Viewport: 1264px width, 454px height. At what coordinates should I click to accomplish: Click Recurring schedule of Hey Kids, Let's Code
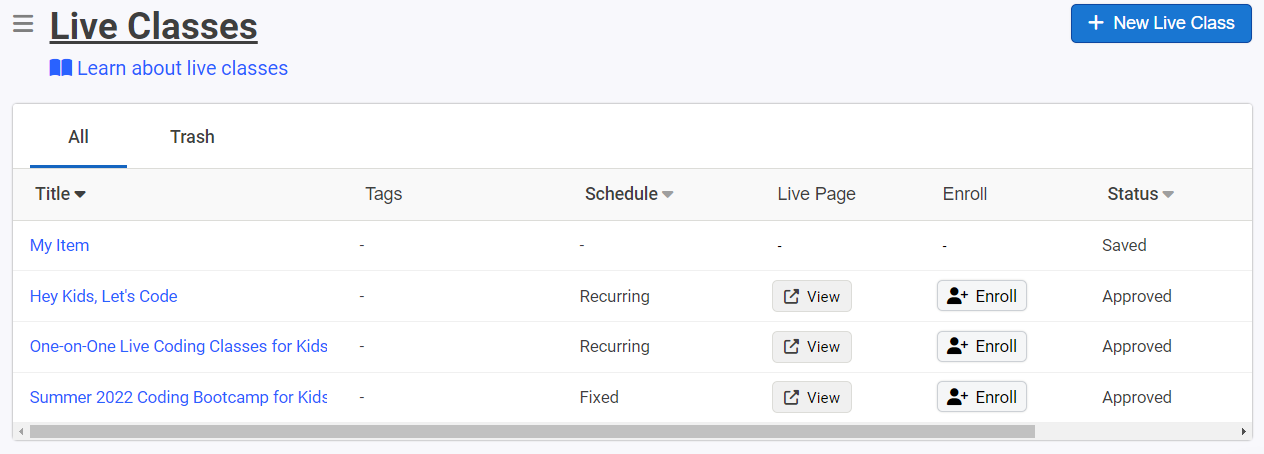[x=615, y=296]
